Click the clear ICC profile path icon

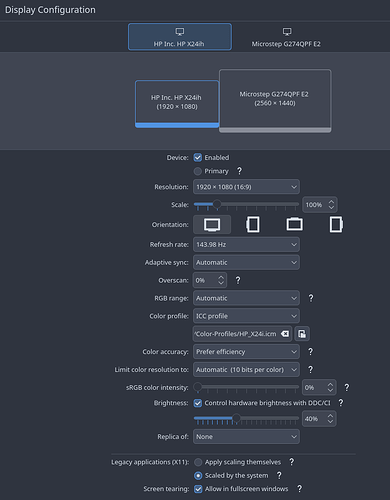285,334
